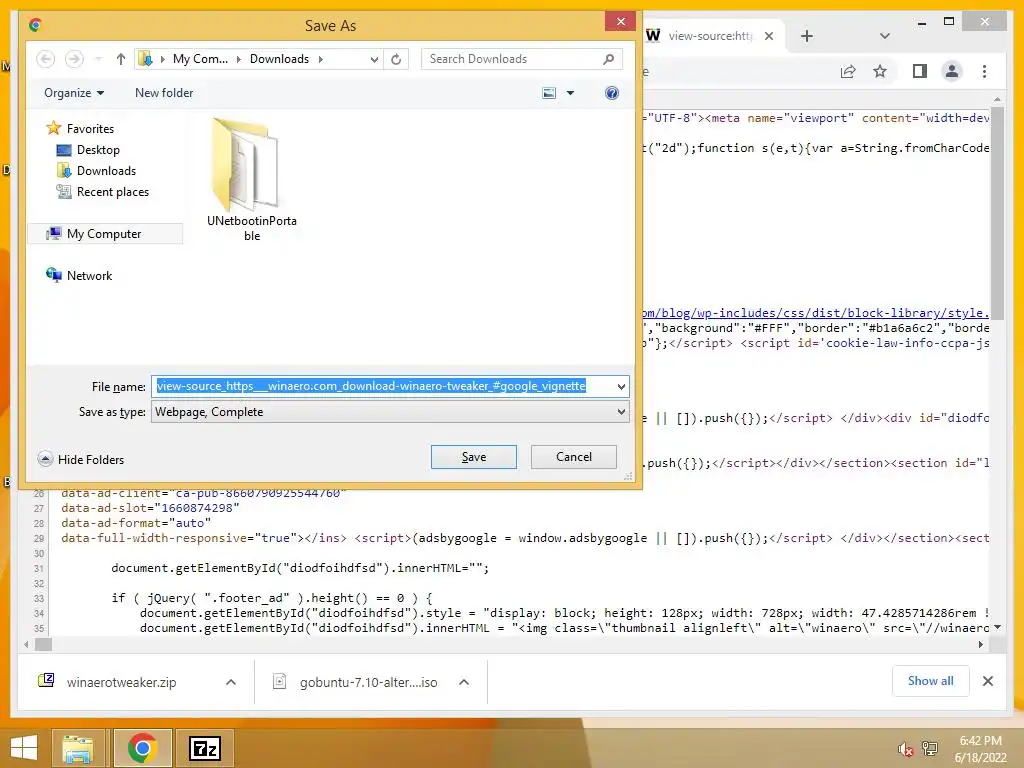Viewport: 1024px width, 768px height.
Task: Open a new tab in Chrome
Action: [x=807, y=36]
